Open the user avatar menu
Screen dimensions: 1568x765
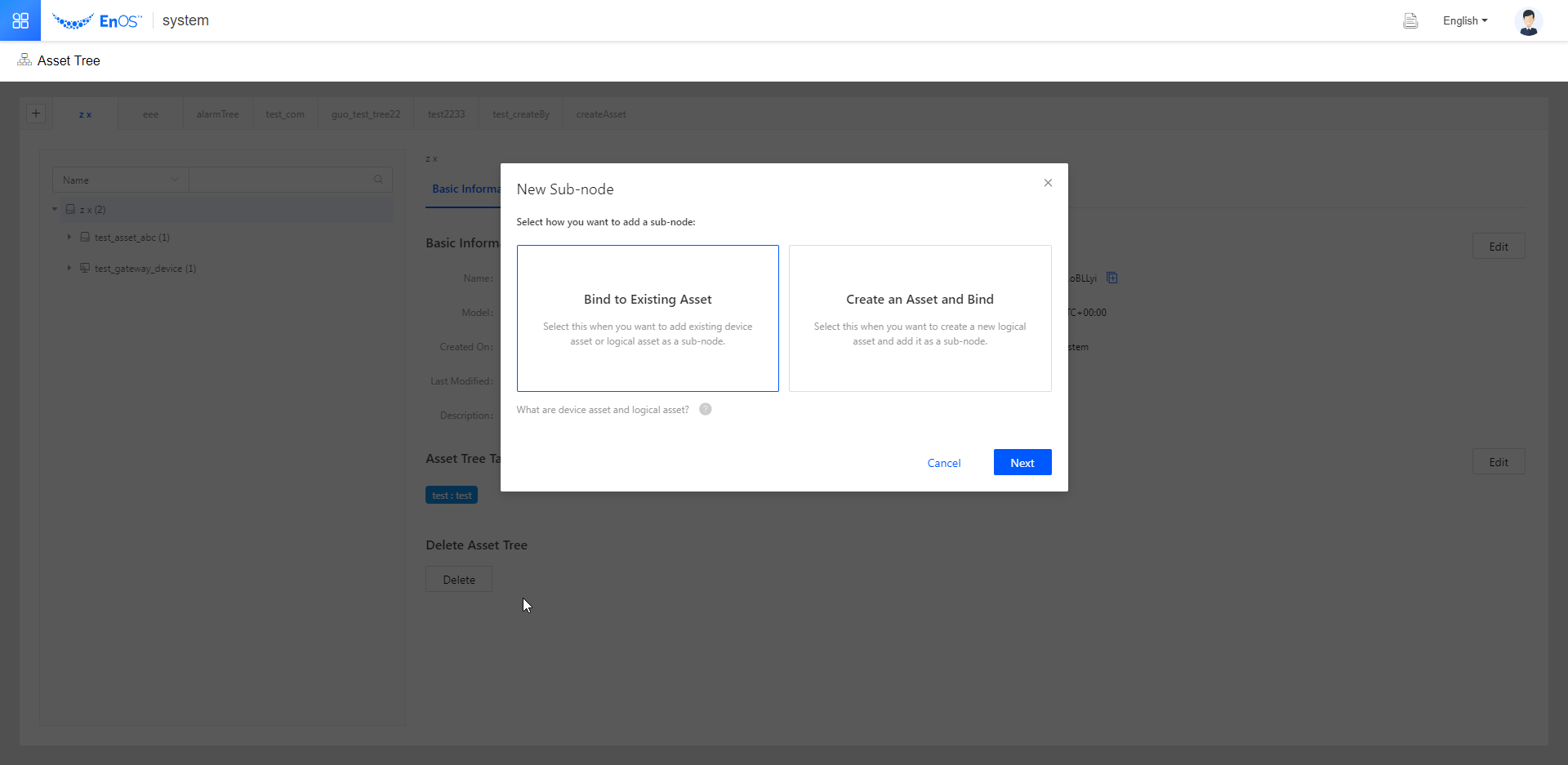click(x=1528, y=21)
